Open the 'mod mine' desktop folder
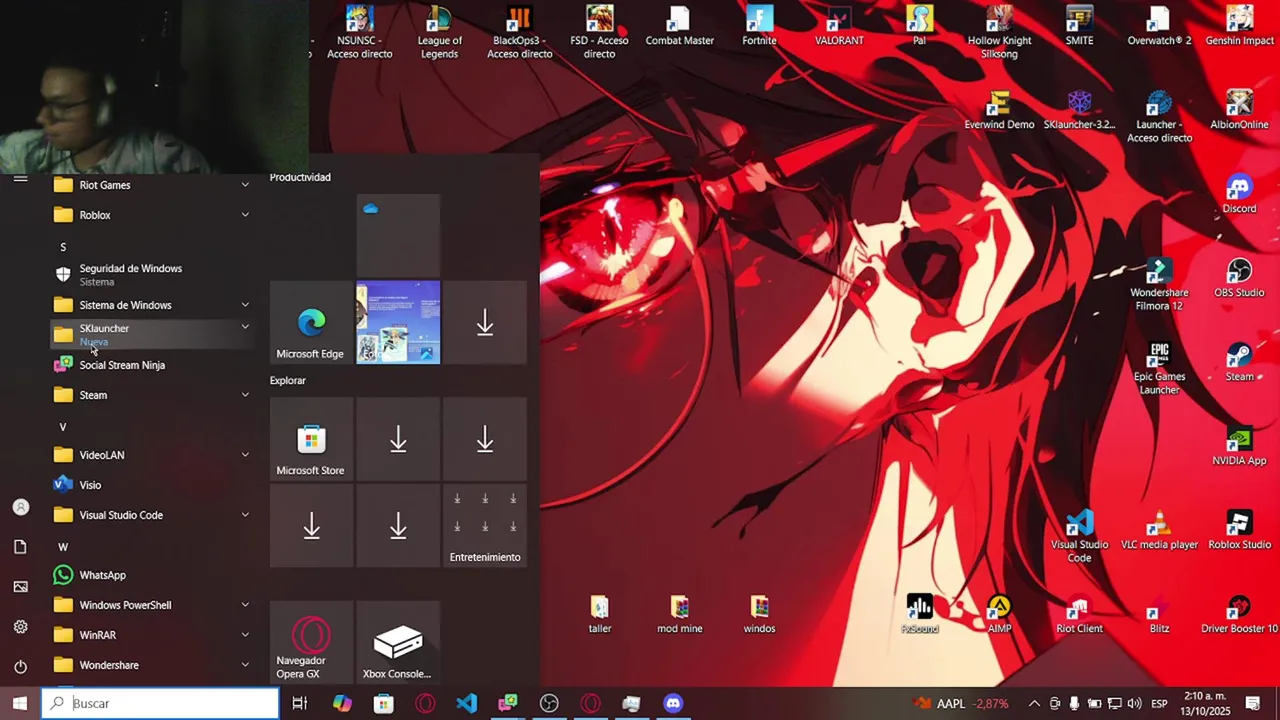1280x720 pixels. [679, 614]
